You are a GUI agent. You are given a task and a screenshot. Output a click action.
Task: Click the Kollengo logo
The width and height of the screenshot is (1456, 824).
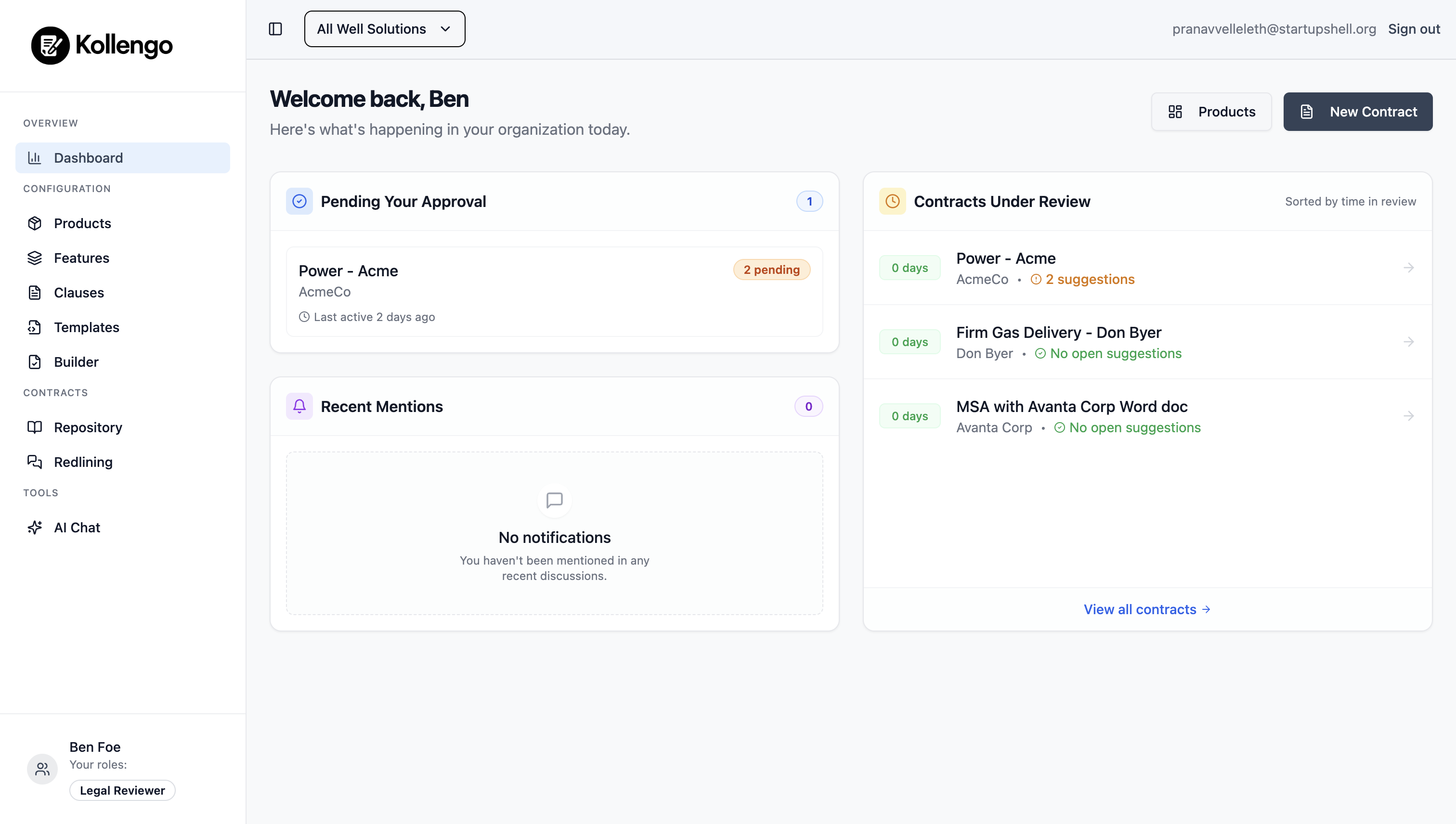coord(102,45)
